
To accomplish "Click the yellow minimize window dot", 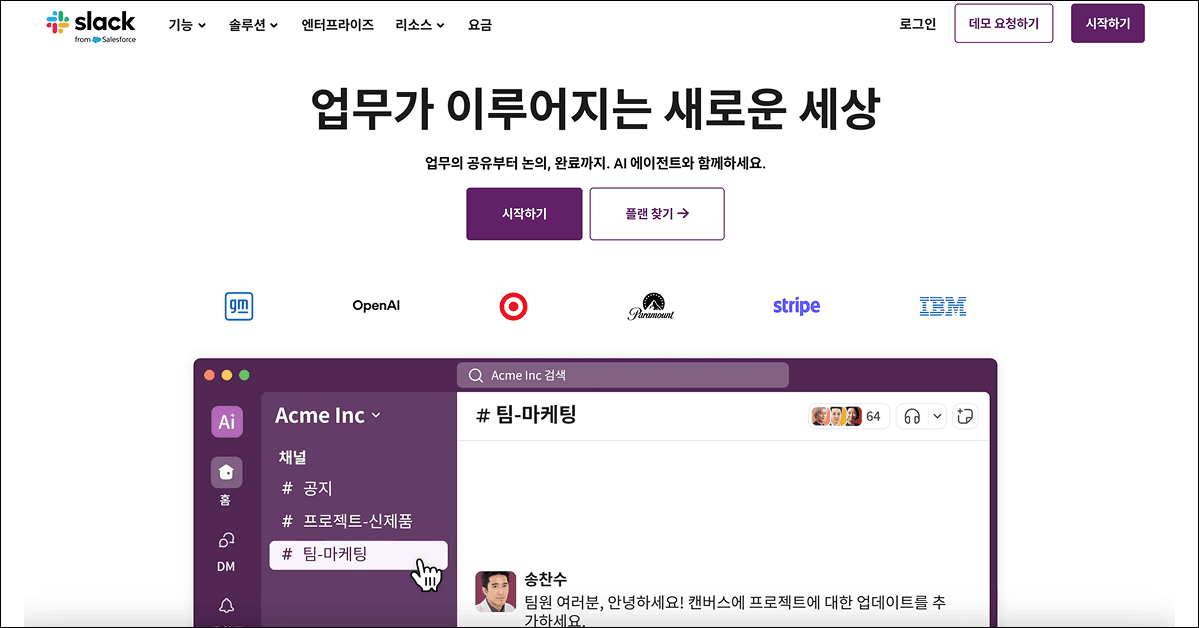I will point(226,375).
